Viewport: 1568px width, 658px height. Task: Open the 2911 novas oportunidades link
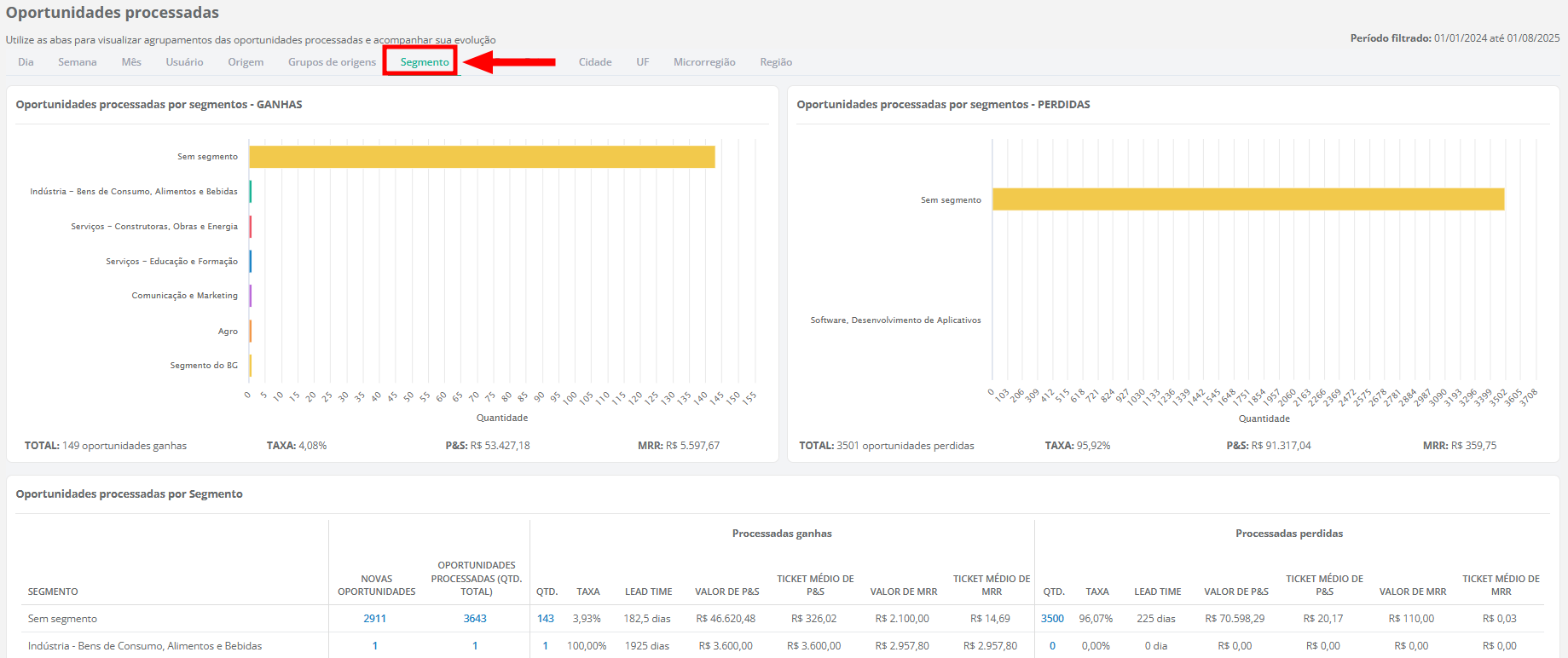coord(374,619)
